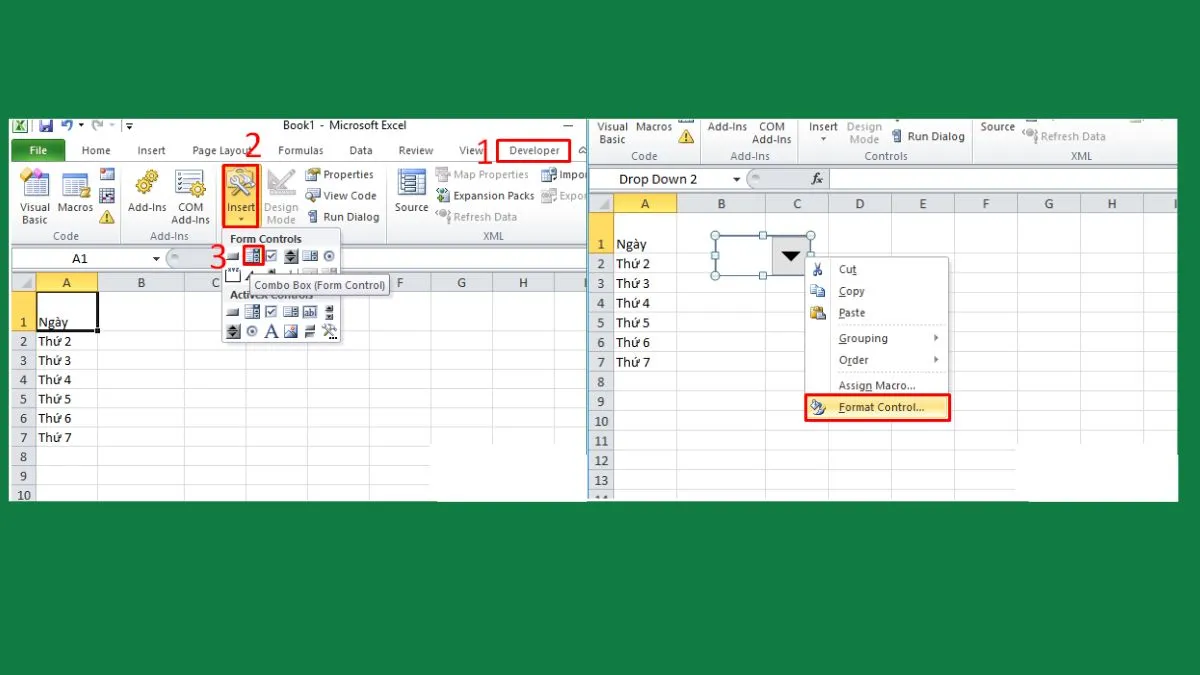This screenshot has width=1200, height=675.
Task: Pick the ActiveX Check Box control
Action: (271, 312)
